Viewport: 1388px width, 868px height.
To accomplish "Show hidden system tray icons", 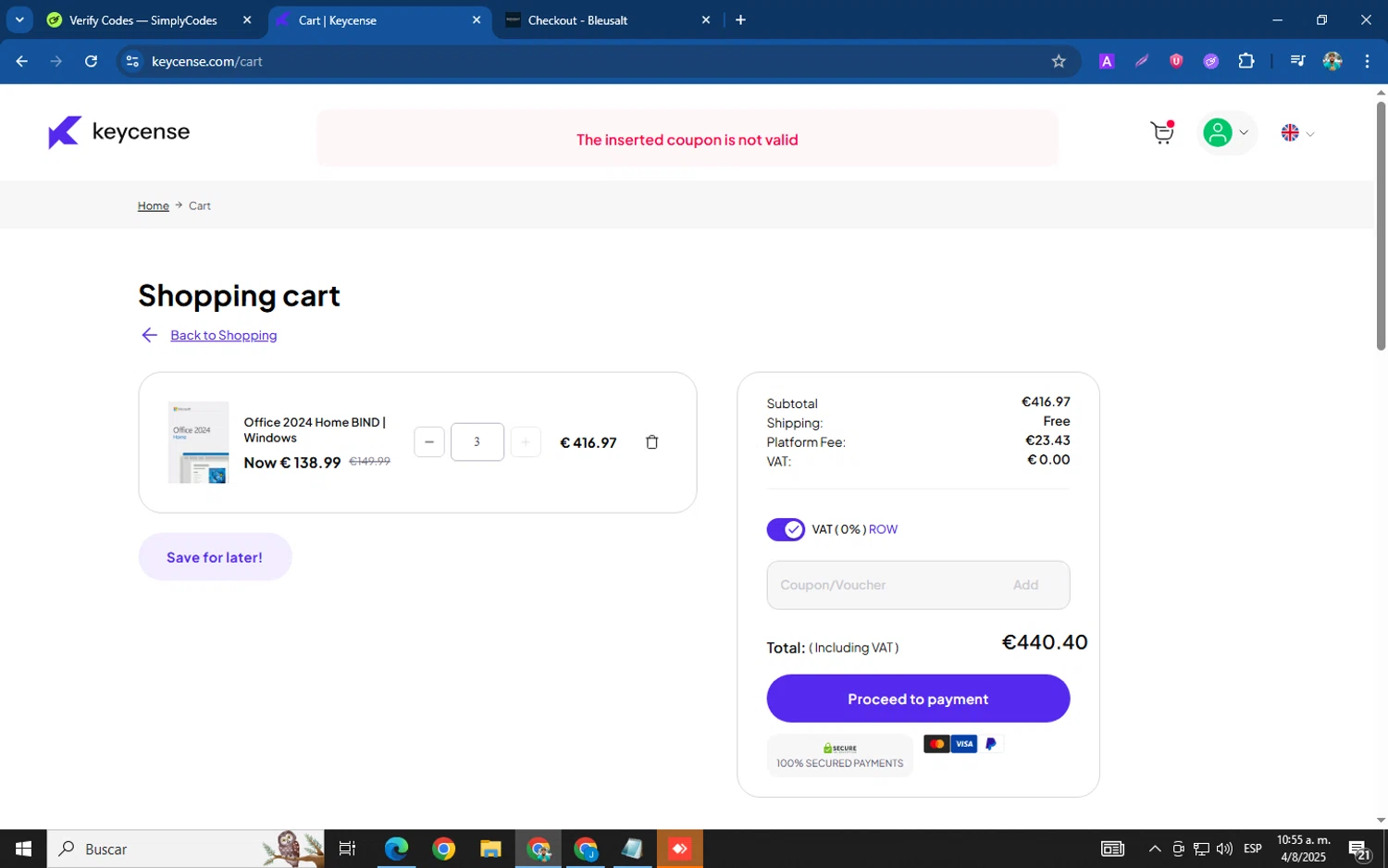I will pyautogui.click(x=1155, y=849).
